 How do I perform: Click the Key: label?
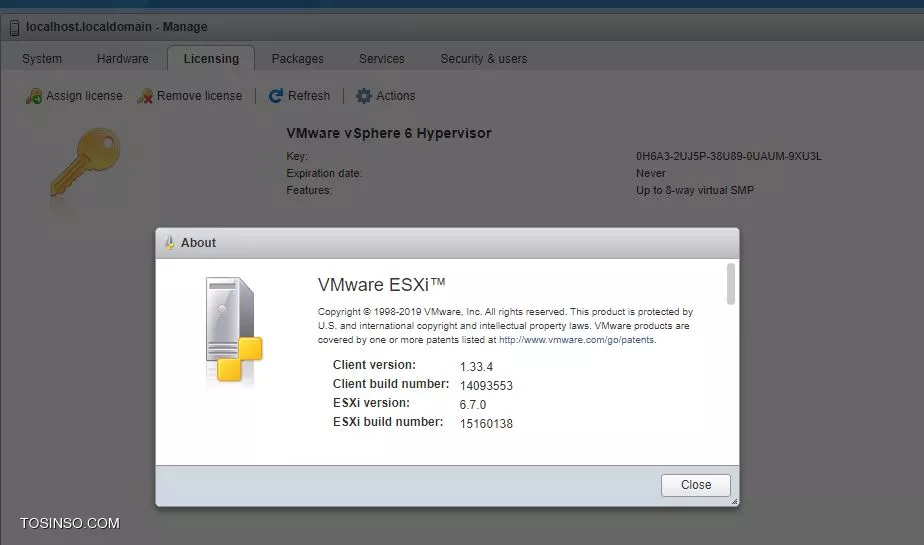[297, 156]
